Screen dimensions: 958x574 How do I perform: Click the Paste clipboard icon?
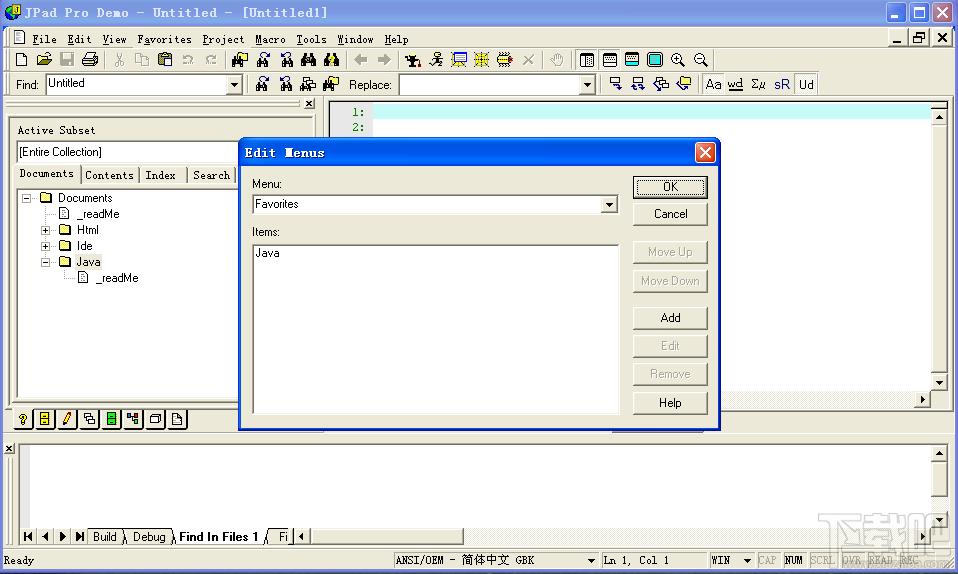tap(164, 59)
